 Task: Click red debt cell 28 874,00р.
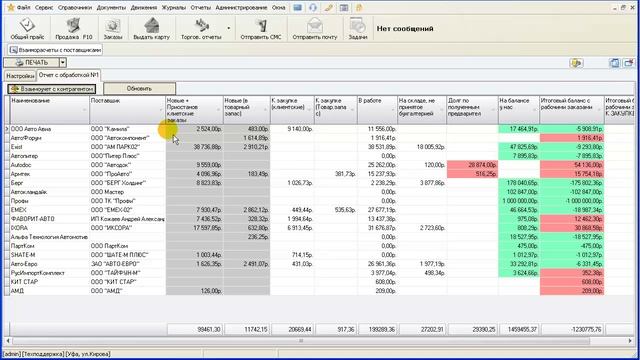(x=472, y=165)
